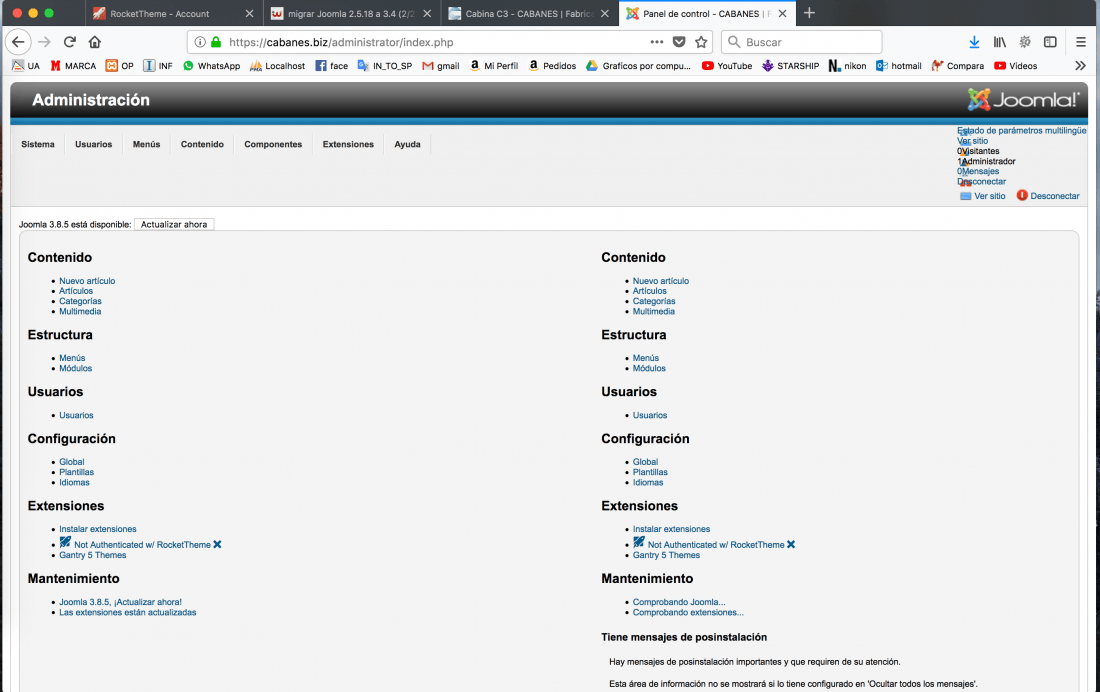Click the X icon after left RocketTheme link
The width and height of the screenshot is (1100, 692).
tap(217, 545)
